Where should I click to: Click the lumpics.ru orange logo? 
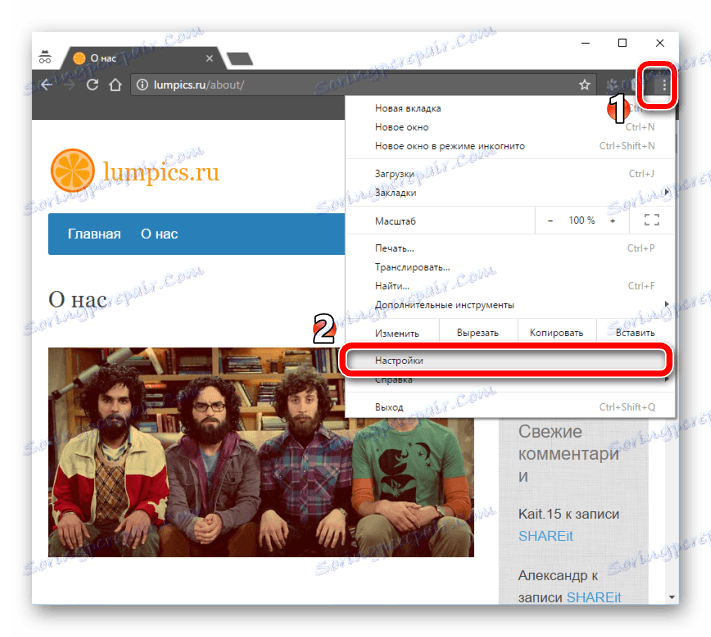135,171
